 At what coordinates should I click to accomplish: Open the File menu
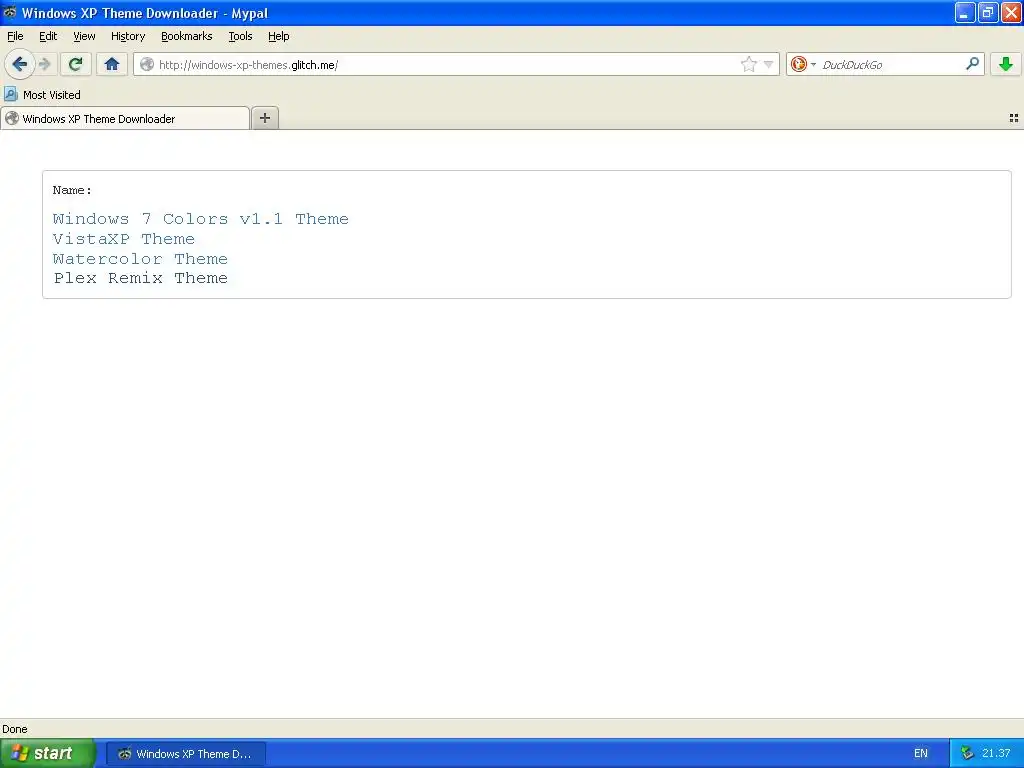(15, 36)
